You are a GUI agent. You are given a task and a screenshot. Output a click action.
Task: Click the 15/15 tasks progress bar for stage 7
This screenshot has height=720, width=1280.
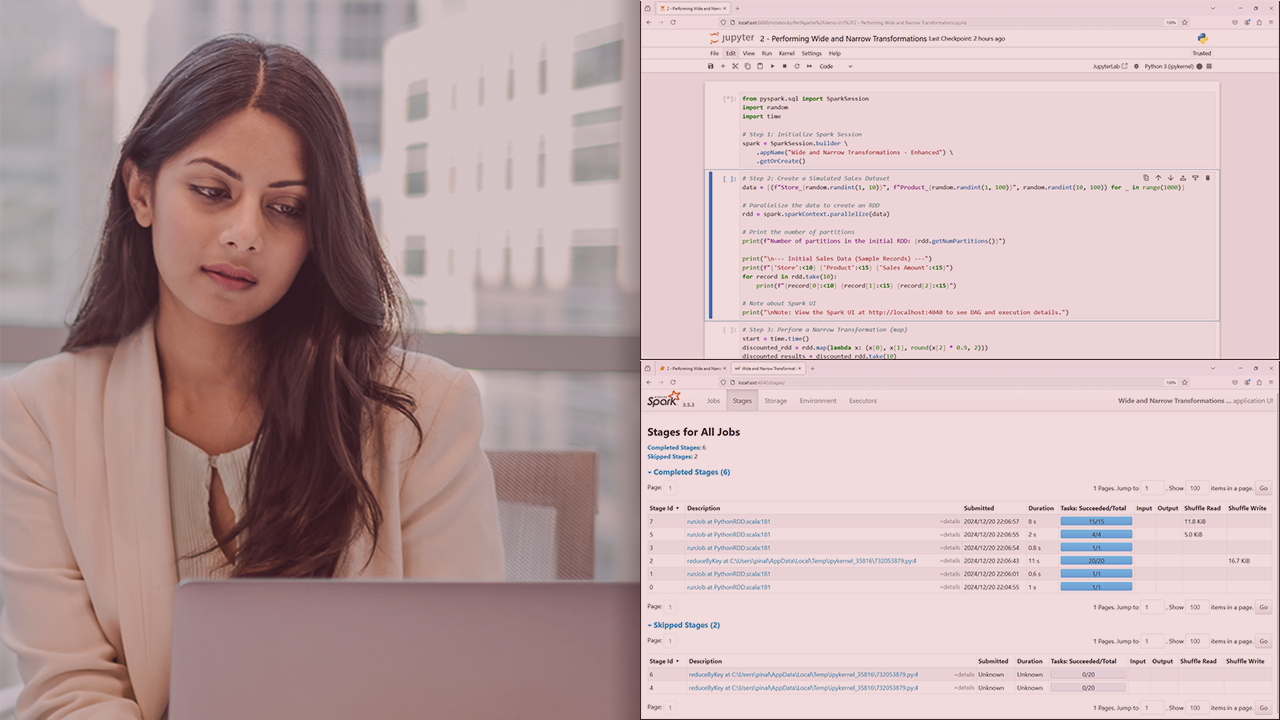1096,522
